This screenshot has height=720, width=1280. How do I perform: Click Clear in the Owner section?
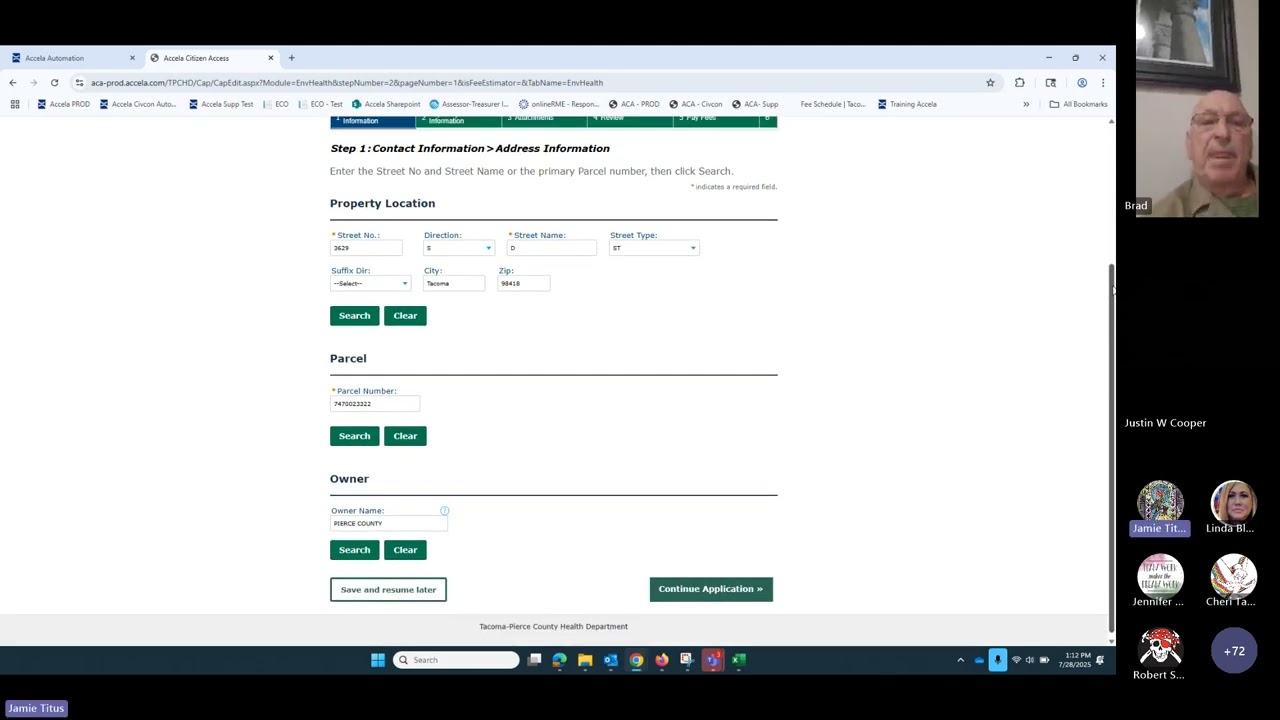(405, 550)
